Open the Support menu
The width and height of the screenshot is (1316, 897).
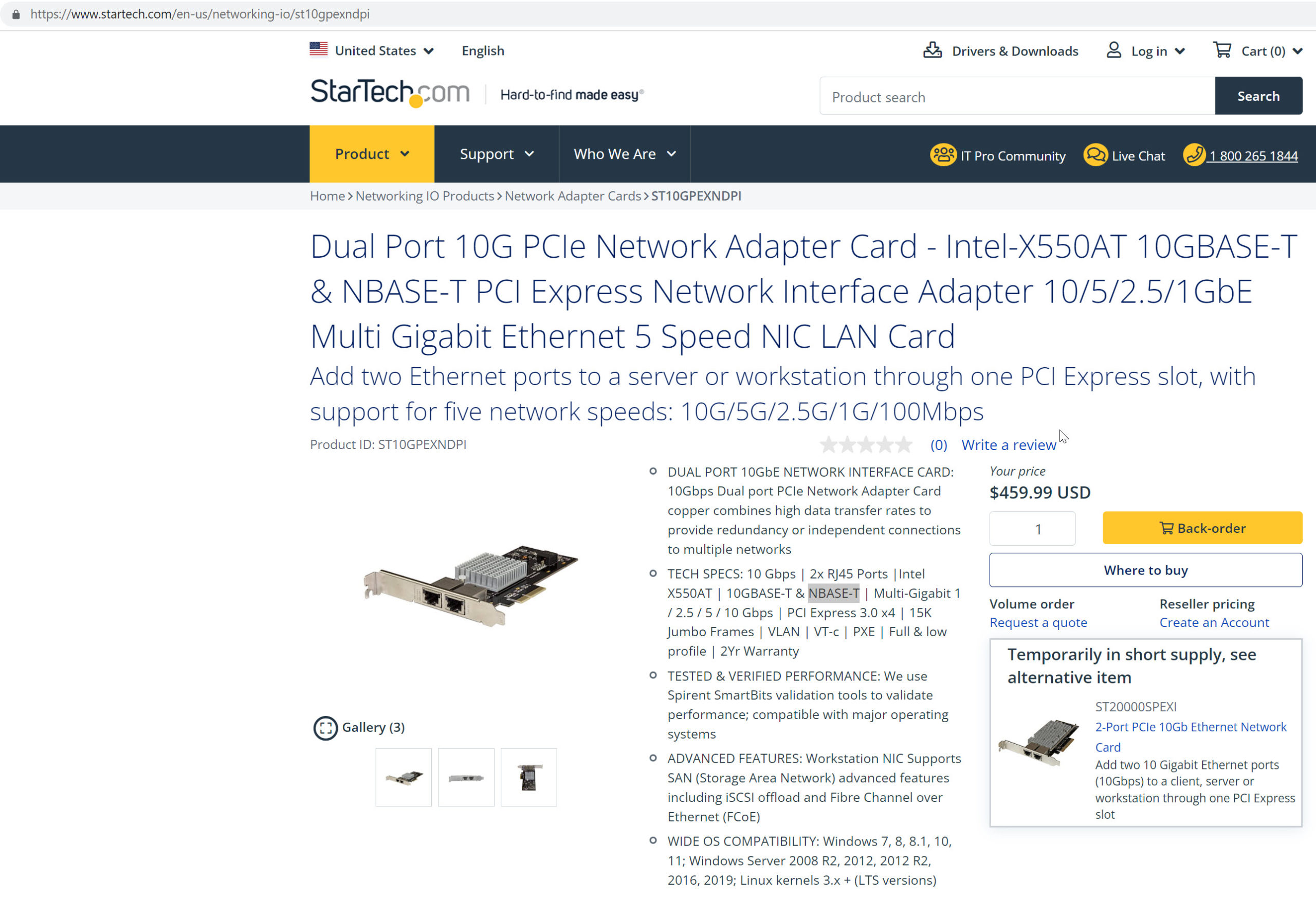pos(496,154)
